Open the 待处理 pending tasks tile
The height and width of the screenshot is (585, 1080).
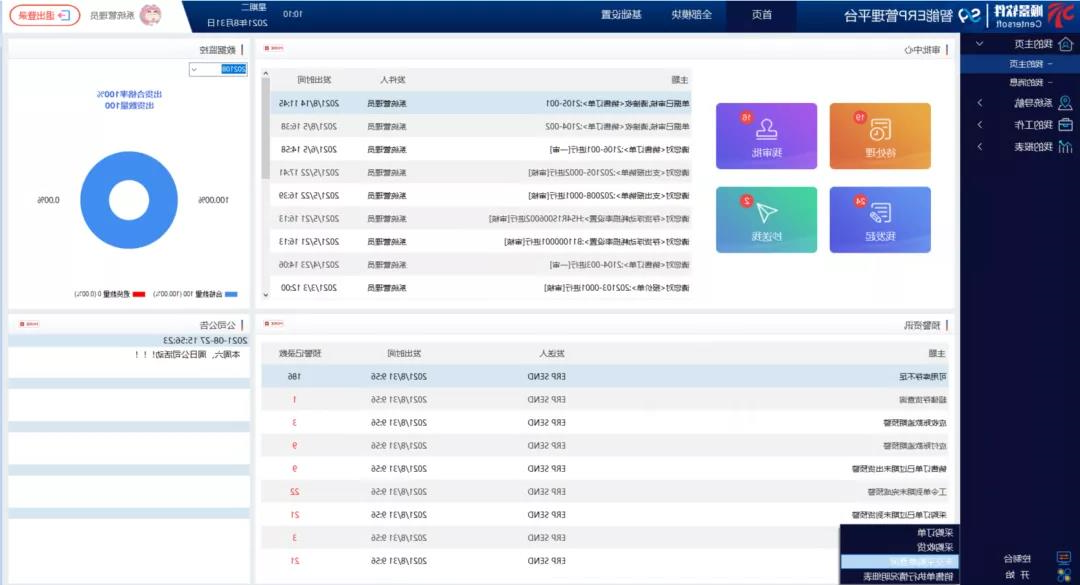pyautogui.click(x=880, y=136)
